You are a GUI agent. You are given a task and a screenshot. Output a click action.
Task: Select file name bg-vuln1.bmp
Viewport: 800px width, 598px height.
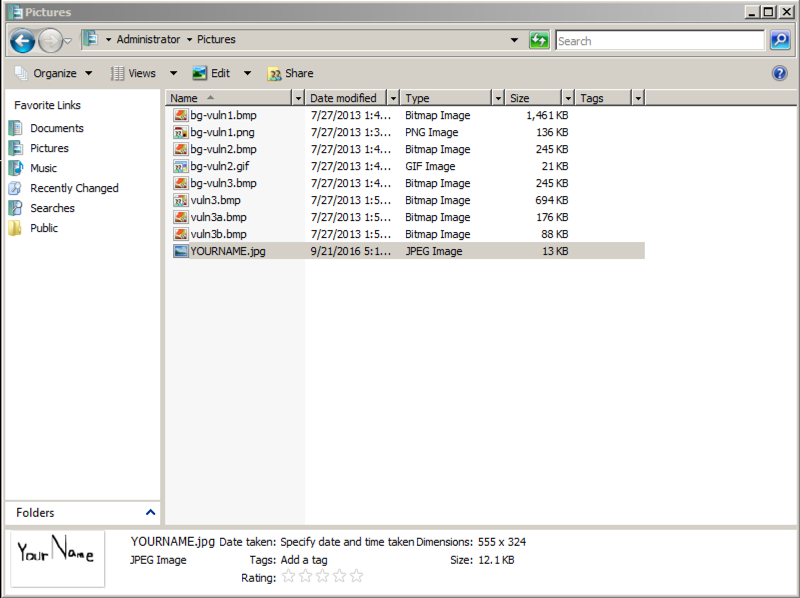tap(223, 115)
